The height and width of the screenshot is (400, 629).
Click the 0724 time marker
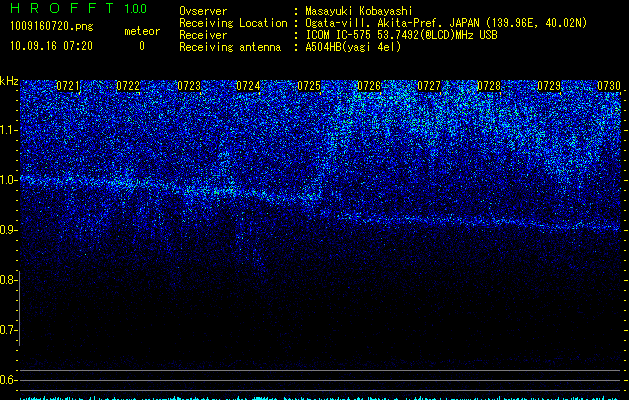[x=248, y=86]
